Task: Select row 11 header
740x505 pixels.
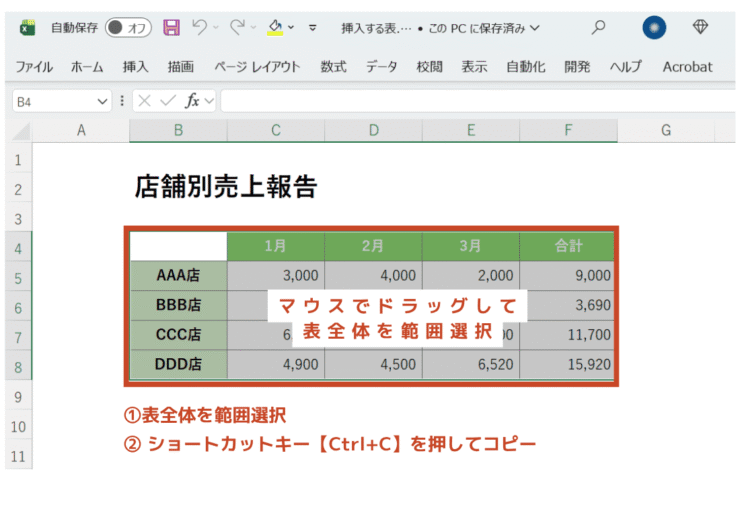Action: pos(18,456)
